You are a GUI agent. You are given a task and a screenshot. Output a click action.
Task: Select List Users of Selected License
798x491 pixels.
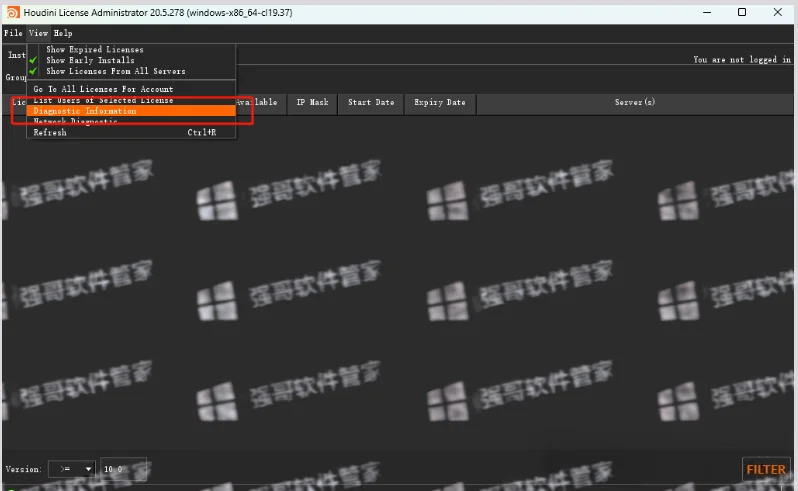[x=131, y=100]
